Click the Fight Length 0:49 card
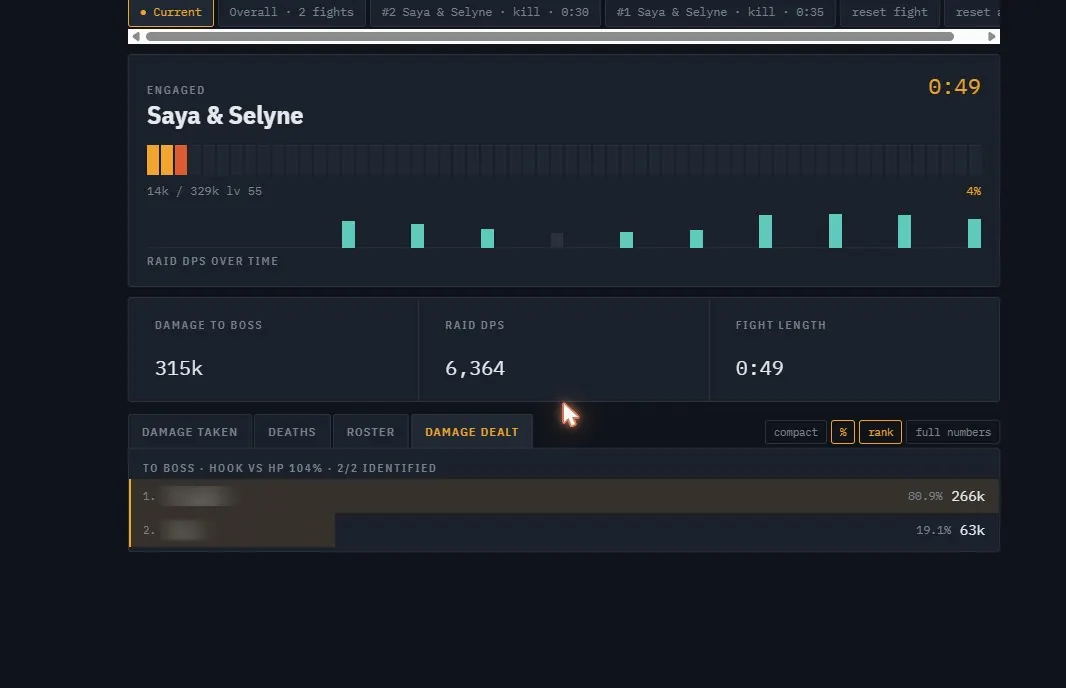 (x=855, y=349)
